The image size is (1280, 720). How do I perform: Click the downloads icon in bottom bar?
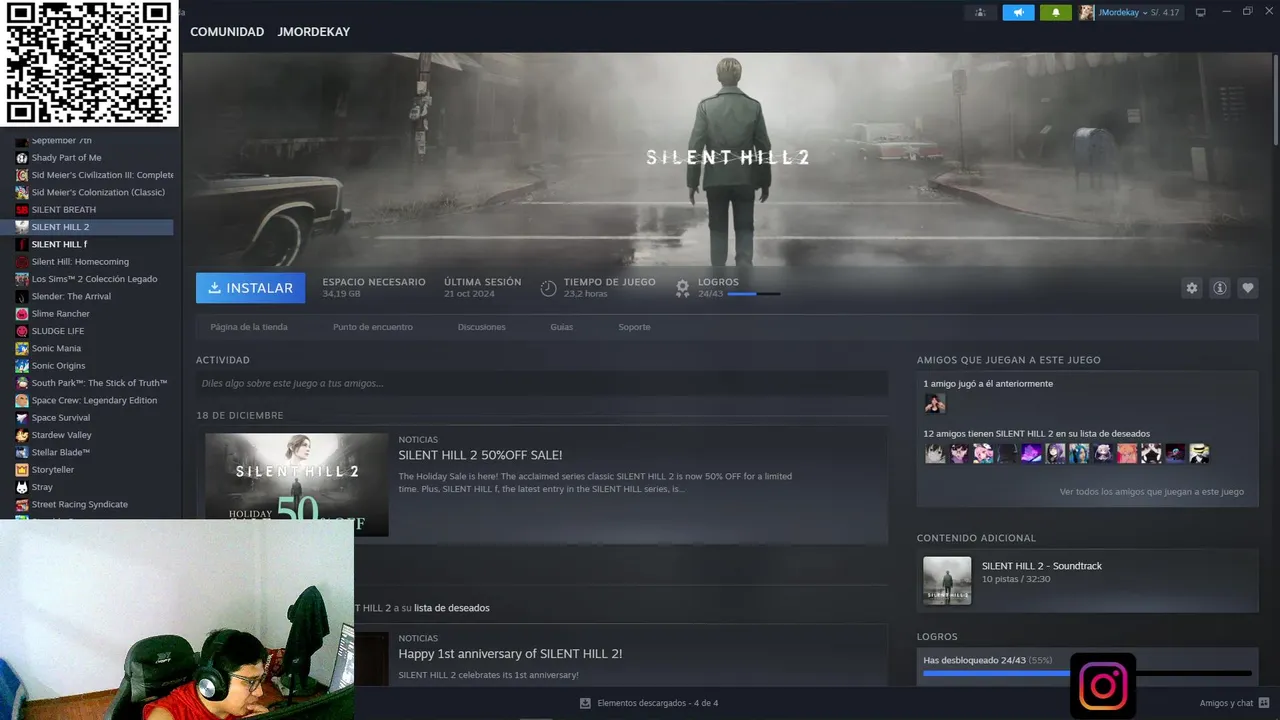click(x=585, y=703)
